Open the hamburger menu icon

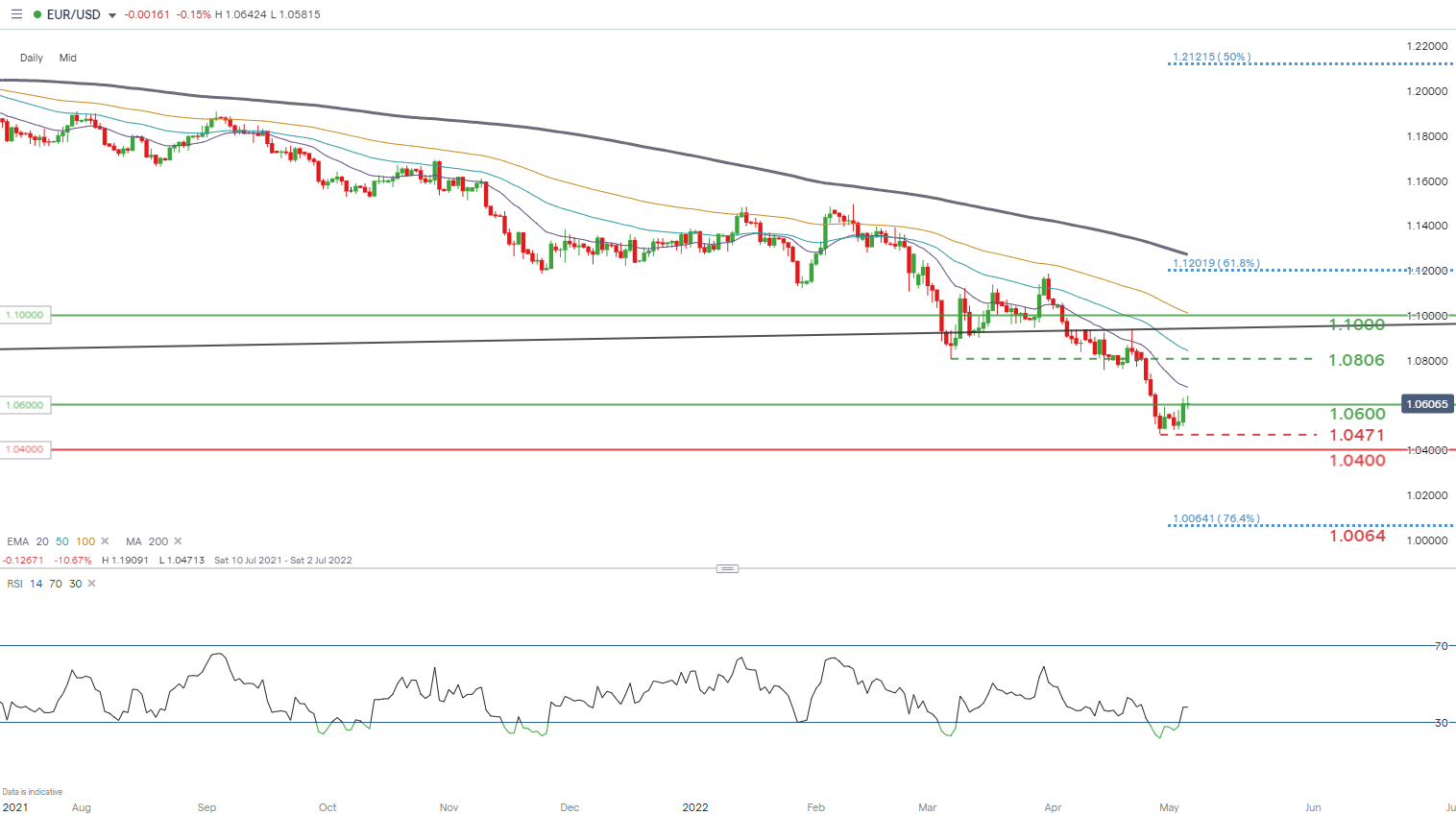click(x=16, y=14)
